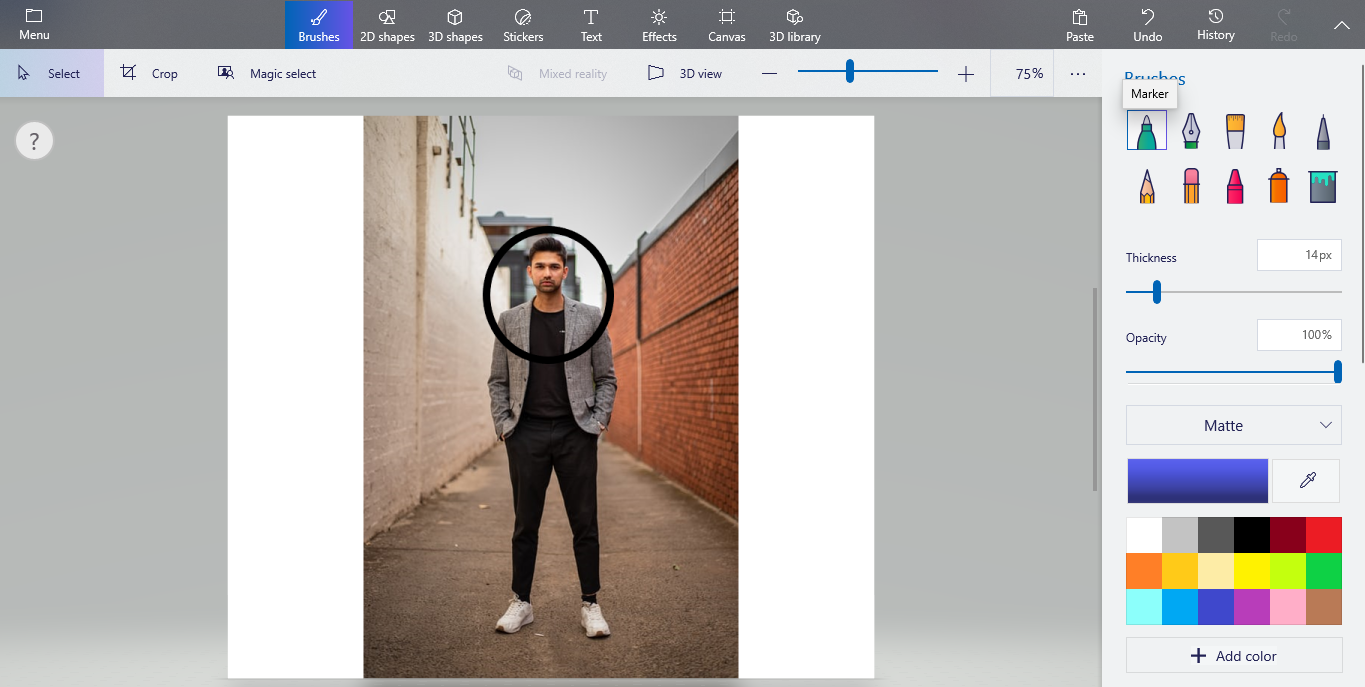The width and height of the screenshot is (1365, 687).
Task: Open the Crop tool
Action: coord(150,72)
